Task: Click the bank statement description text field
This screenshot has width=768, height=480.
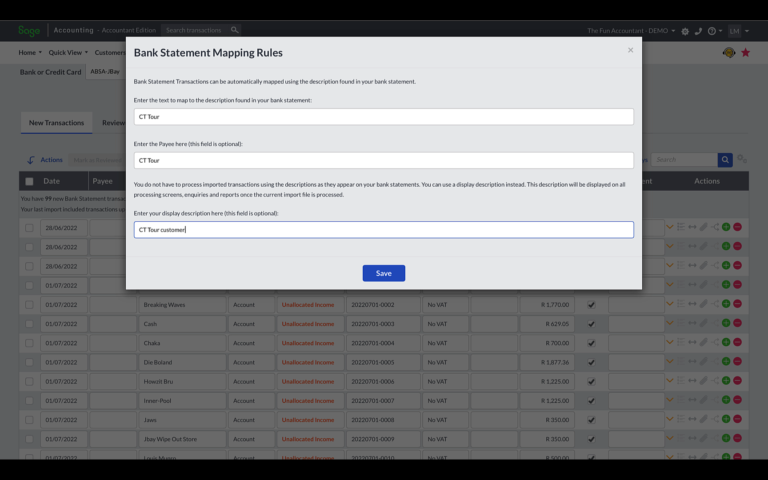Action: 384,117
